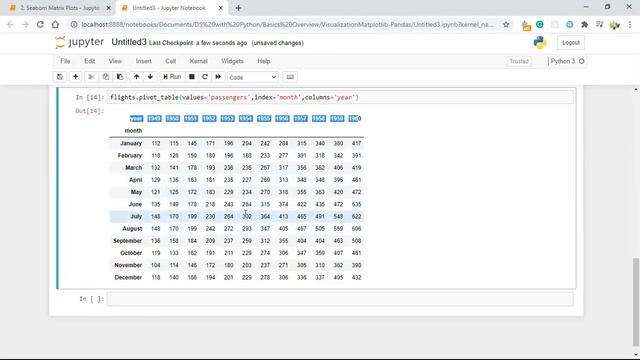640x360 pixels.
Task: Move selected cell up arrow
Action: coord(136,77)
